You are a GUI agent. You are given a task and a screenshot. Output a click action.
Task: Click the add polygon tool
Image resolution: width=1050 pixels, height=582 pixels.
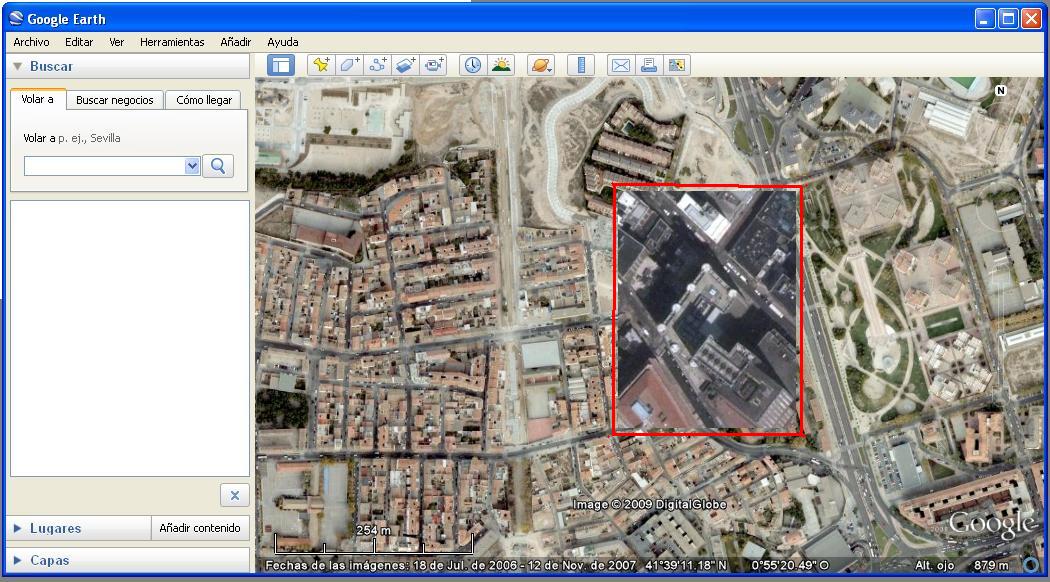click(349, 65)
